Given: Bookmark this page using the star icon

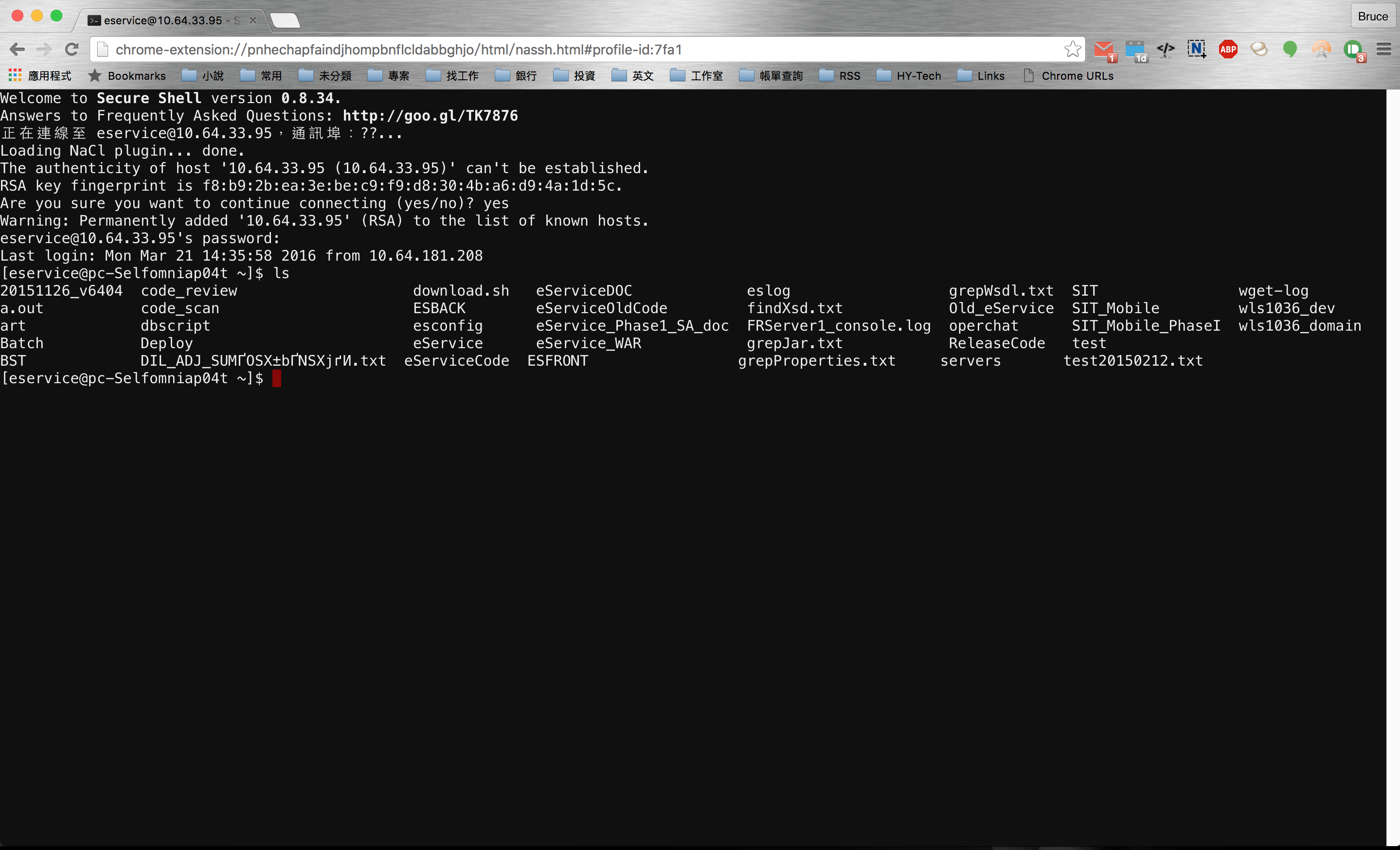Looking at the screenshot, I should click(x=1072, y=50).
